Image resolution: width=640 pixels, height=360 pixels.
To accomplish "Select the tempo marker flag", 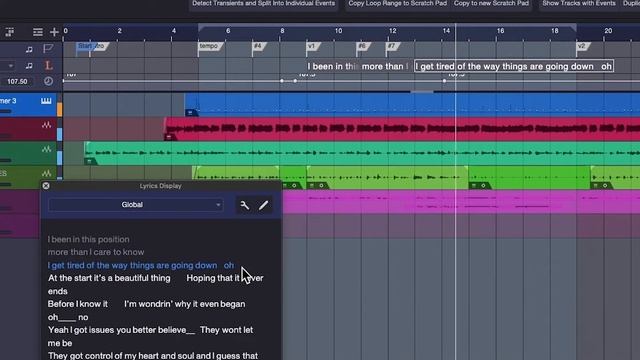I will [x=210, y=46].
